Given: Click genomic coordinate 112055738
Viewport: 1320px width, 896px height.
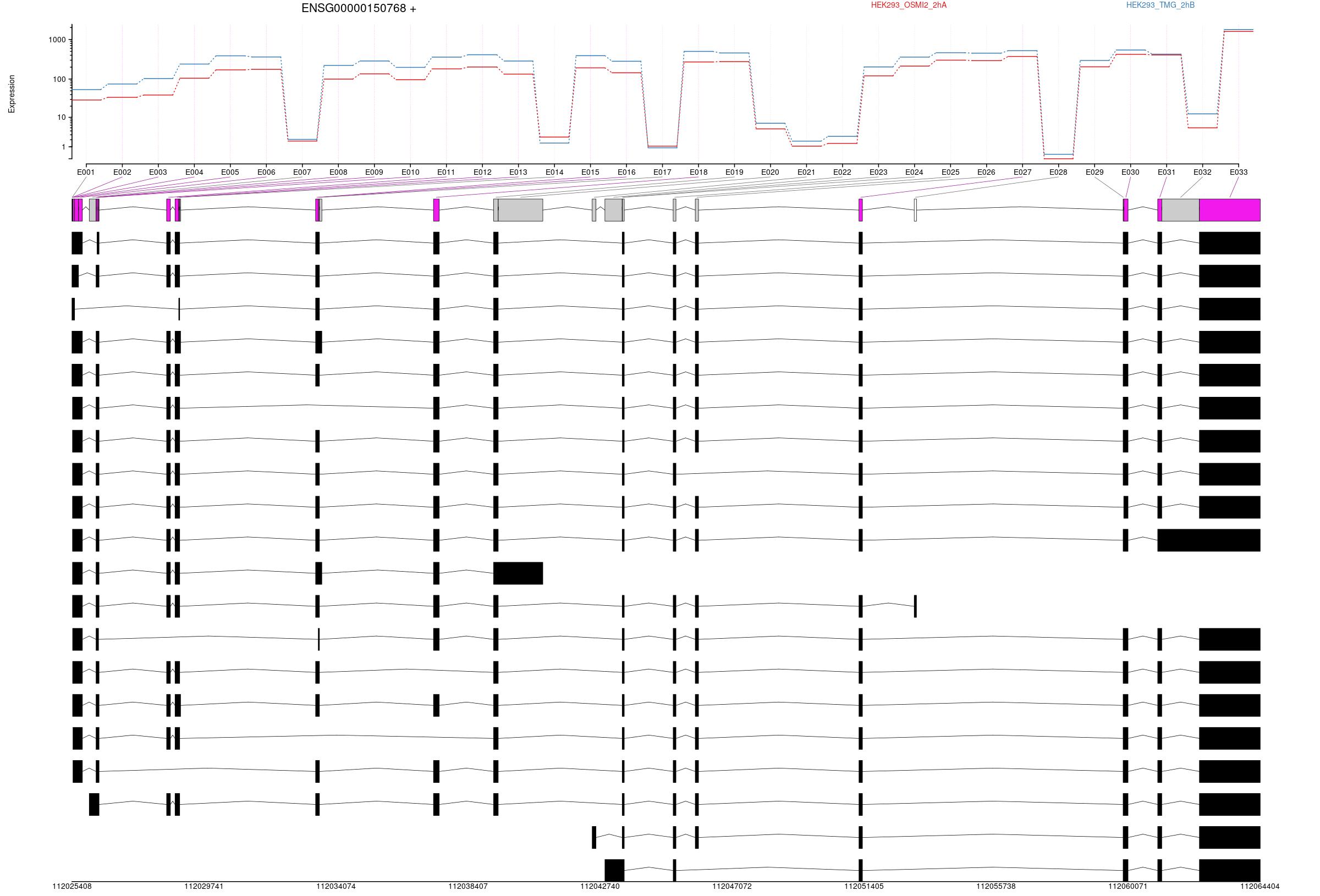Looking at the screenshot, I should click(996, 886).
